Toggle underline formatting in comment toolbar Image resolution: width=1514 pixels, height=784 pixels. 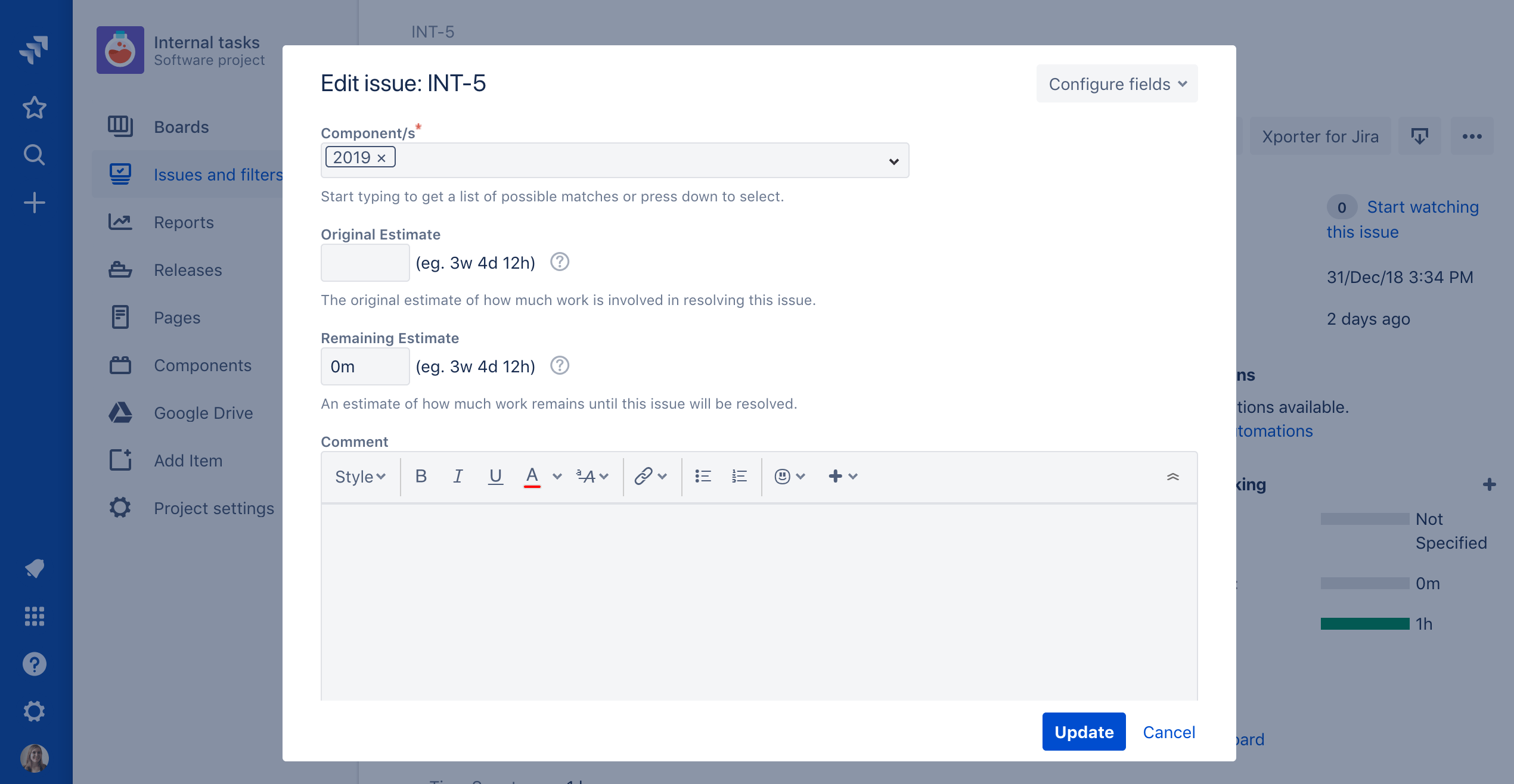click(x=495, y=476)
